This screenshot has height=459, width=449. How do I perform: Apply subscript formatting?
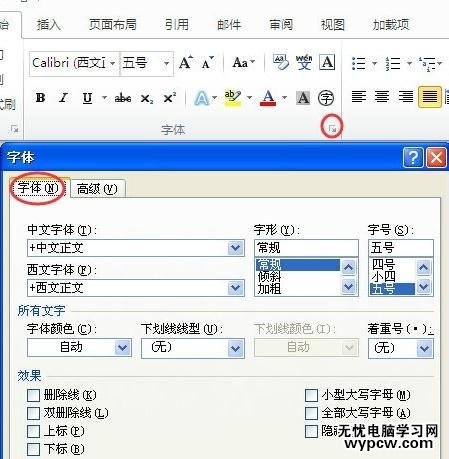(x=147, y=98)
